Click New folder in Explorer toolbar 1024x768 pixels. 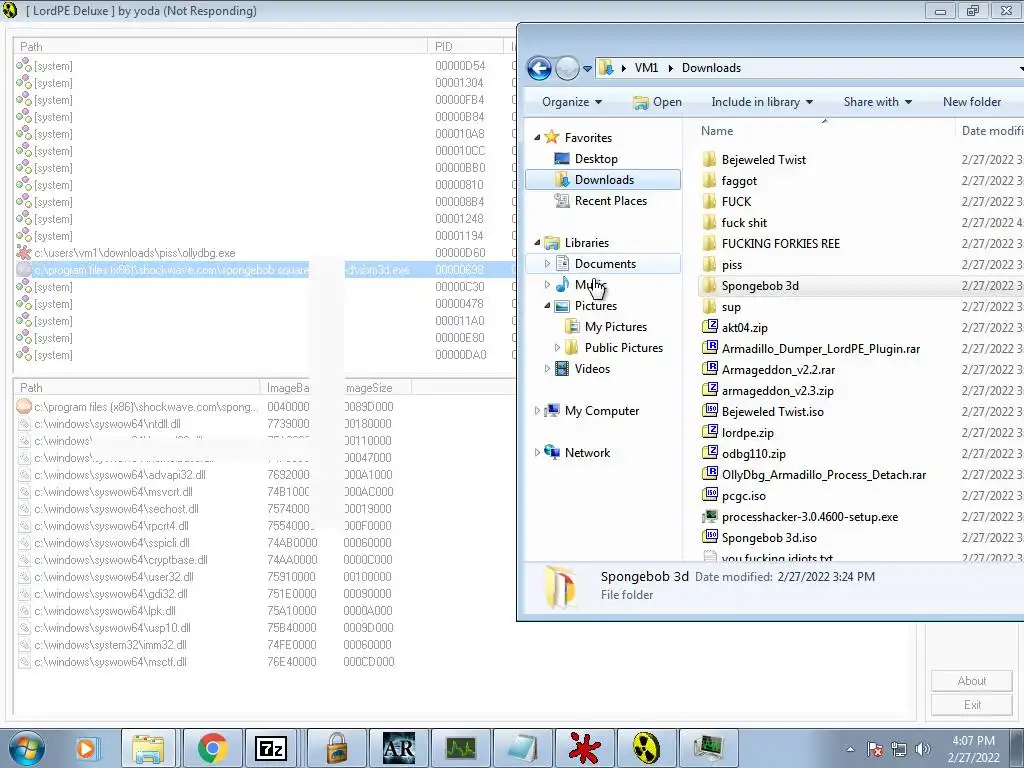tap(972, 102)
